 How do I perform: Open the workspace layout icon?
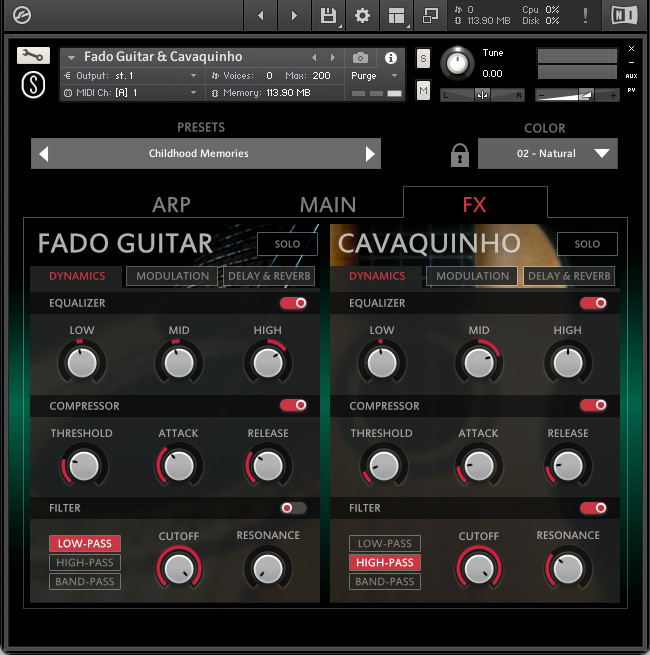[x=396, y=15]
